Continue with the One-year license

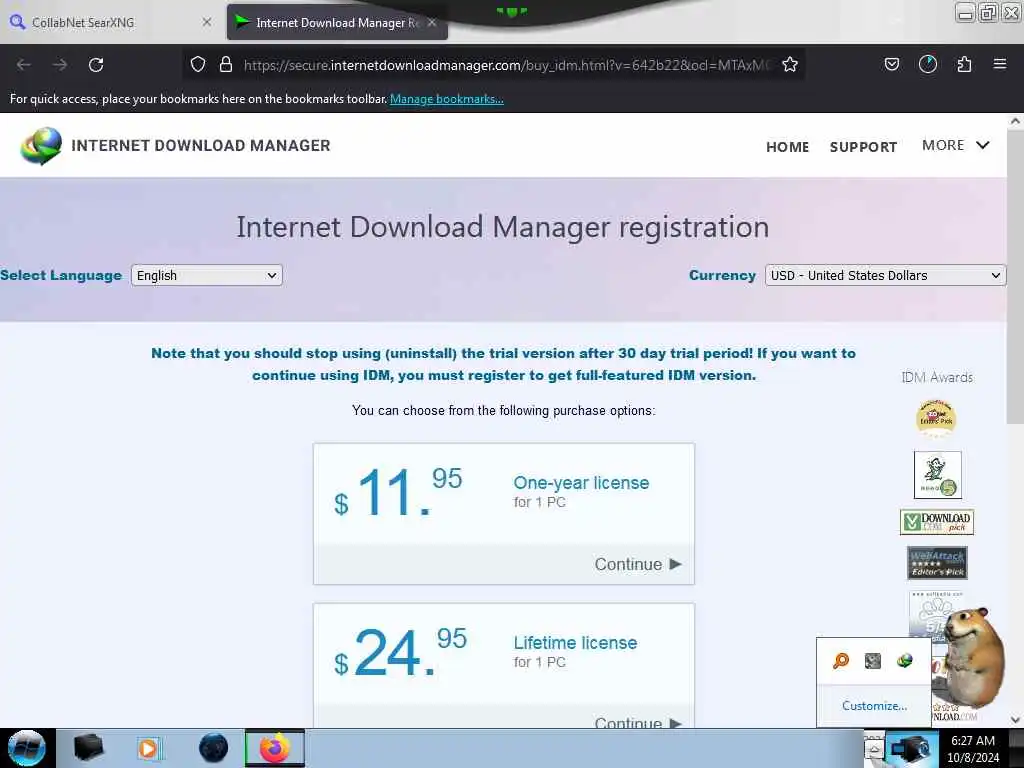pos(637,564)
